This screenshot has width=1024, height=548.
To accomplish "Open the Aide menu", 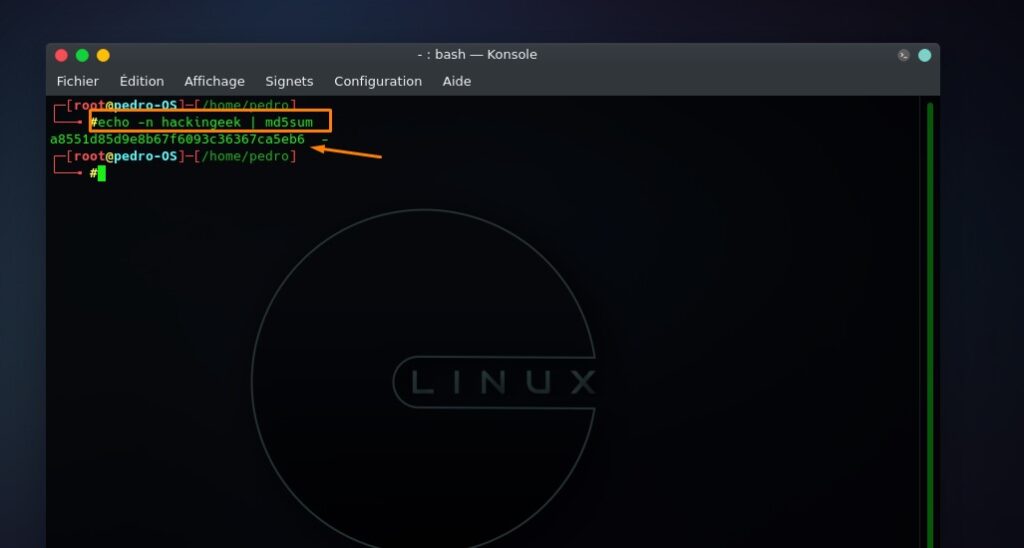I will tap(456, 82).
